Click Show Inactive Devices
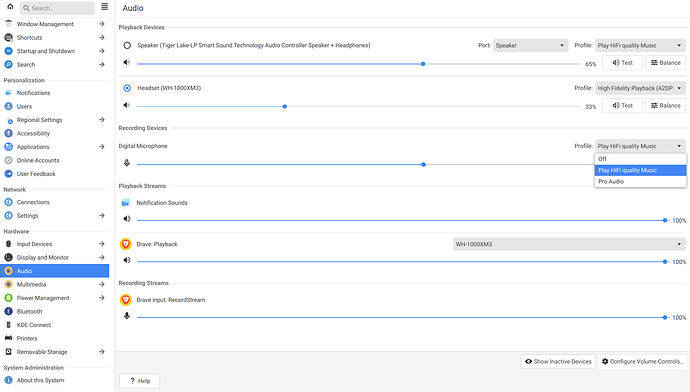The width and height of the screenshot is (690, 392). (558, 362)
